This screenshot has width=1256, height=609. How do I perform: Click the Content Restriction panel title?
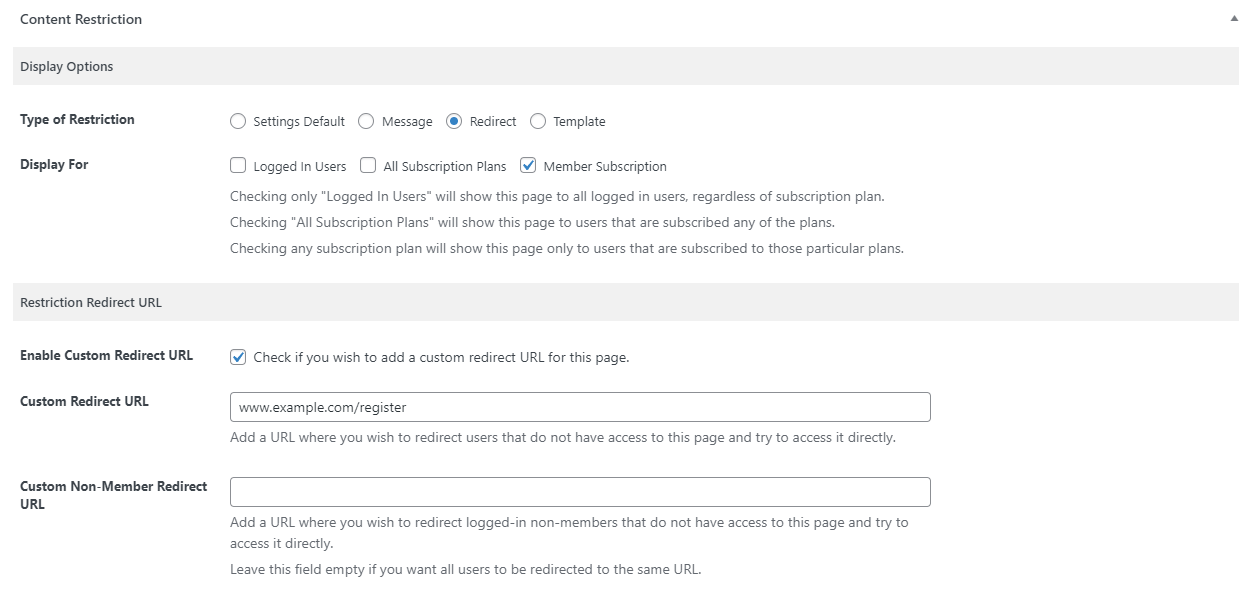[81, 19]
